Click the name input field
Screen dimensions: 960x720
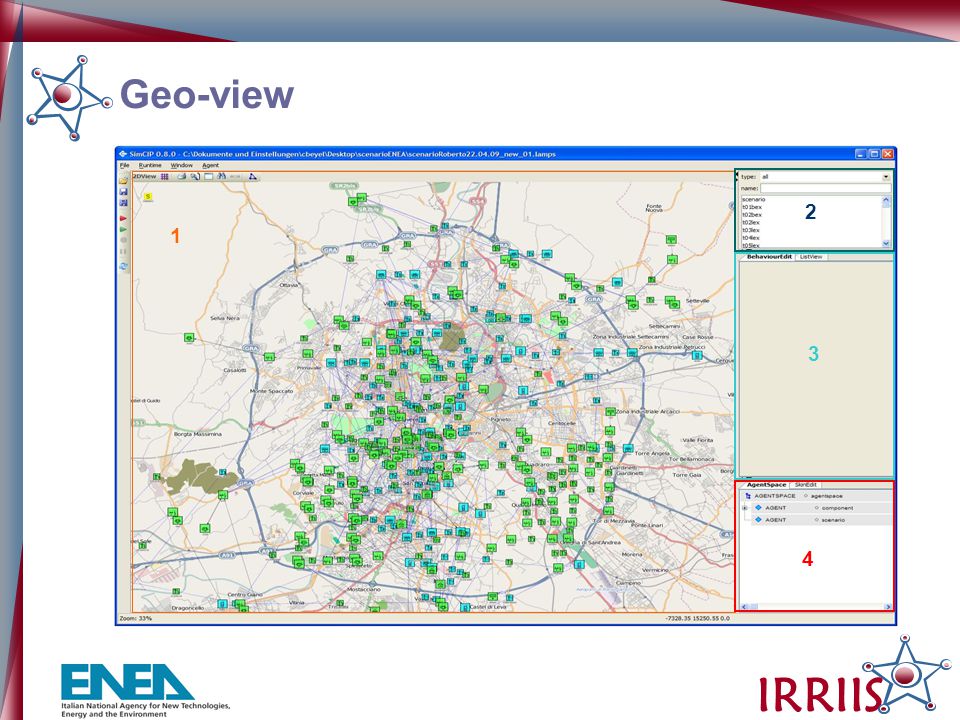coord(825,188)
